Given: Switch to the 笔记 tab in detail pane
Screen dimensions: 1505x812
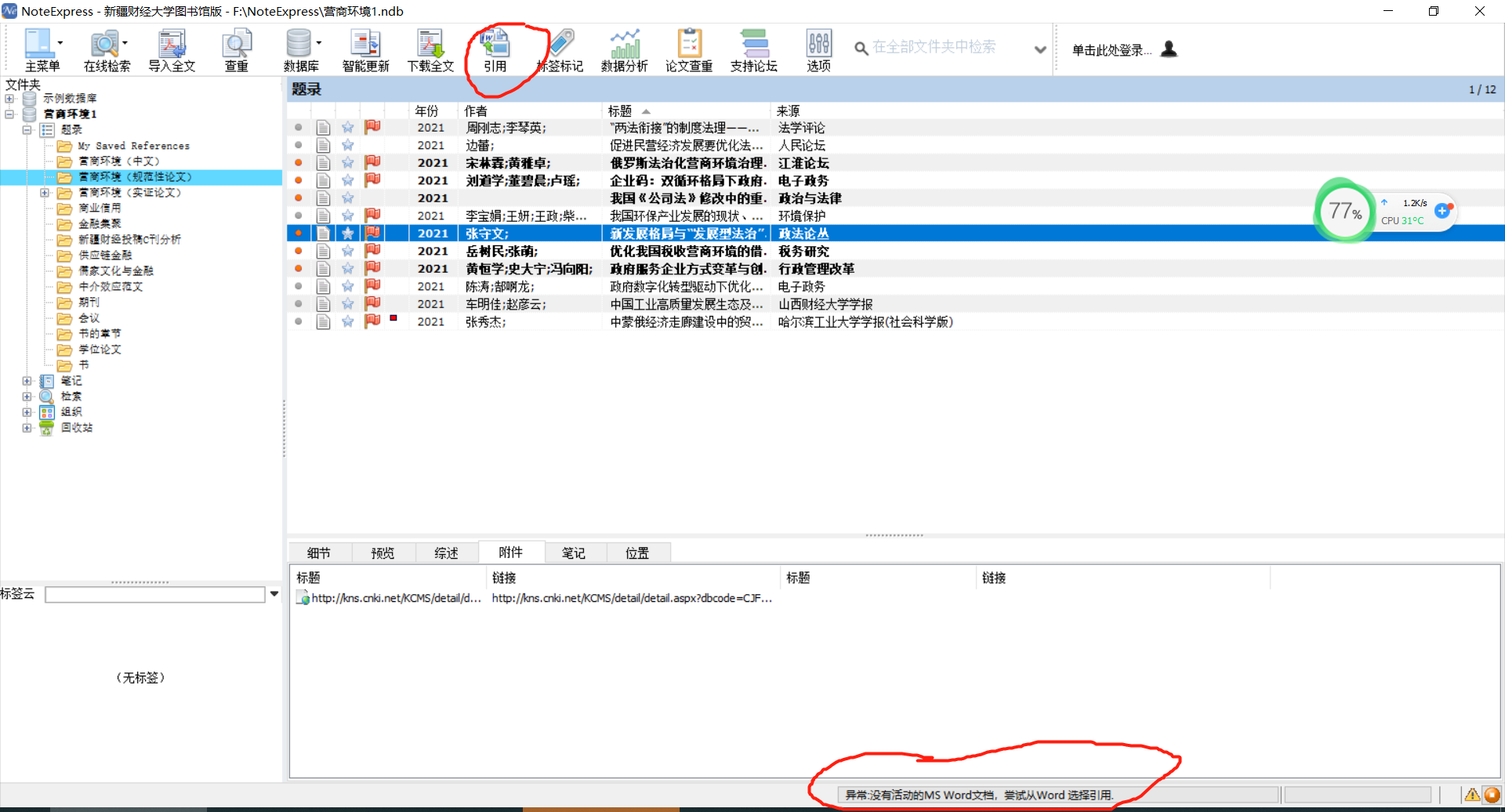Looking at the screenshot, I should [x=574, y=553].
